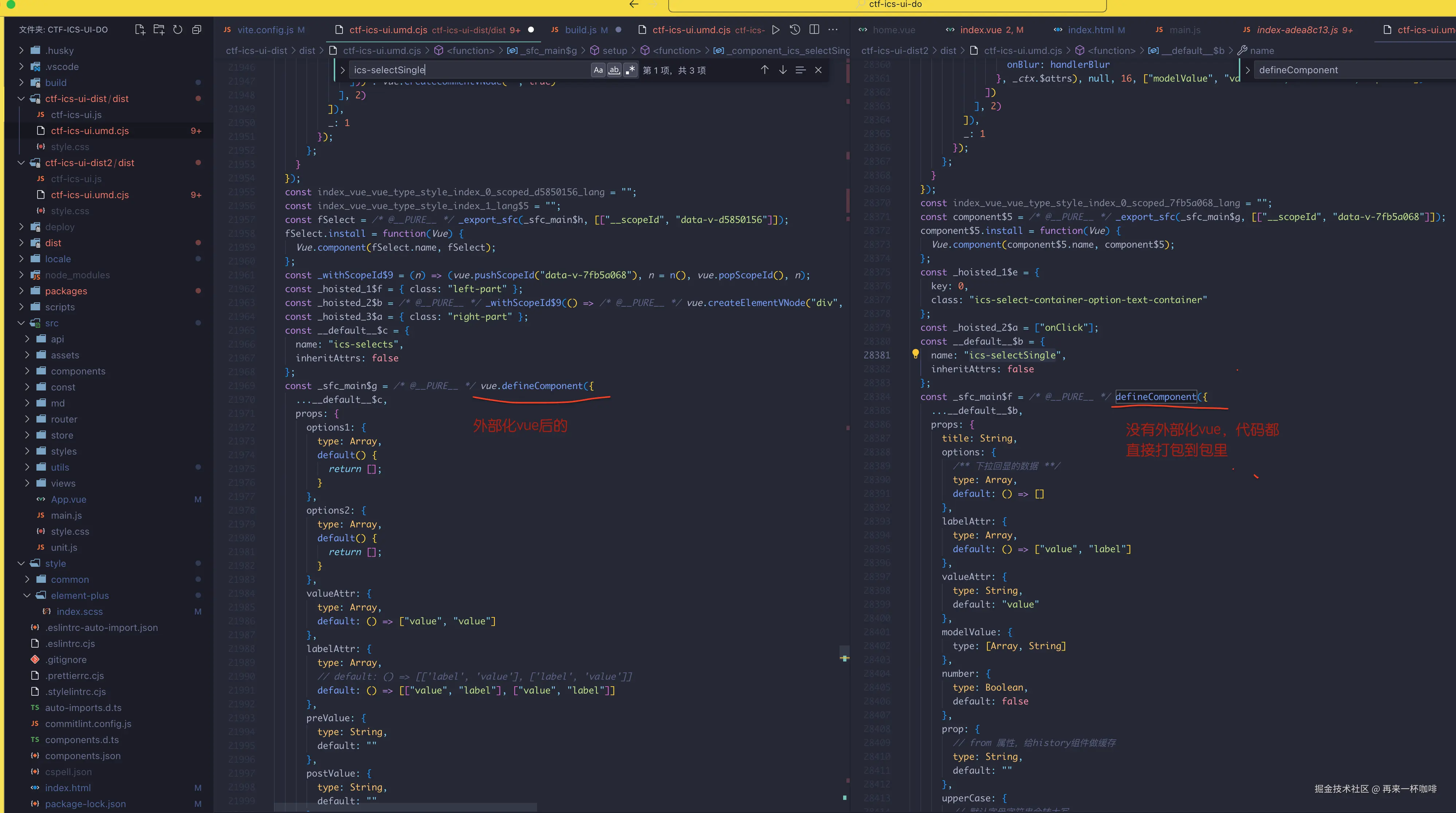This screenshot has width=1456, height=813.
Task: Split the editor to the right
Action: [x=814, y=30]
